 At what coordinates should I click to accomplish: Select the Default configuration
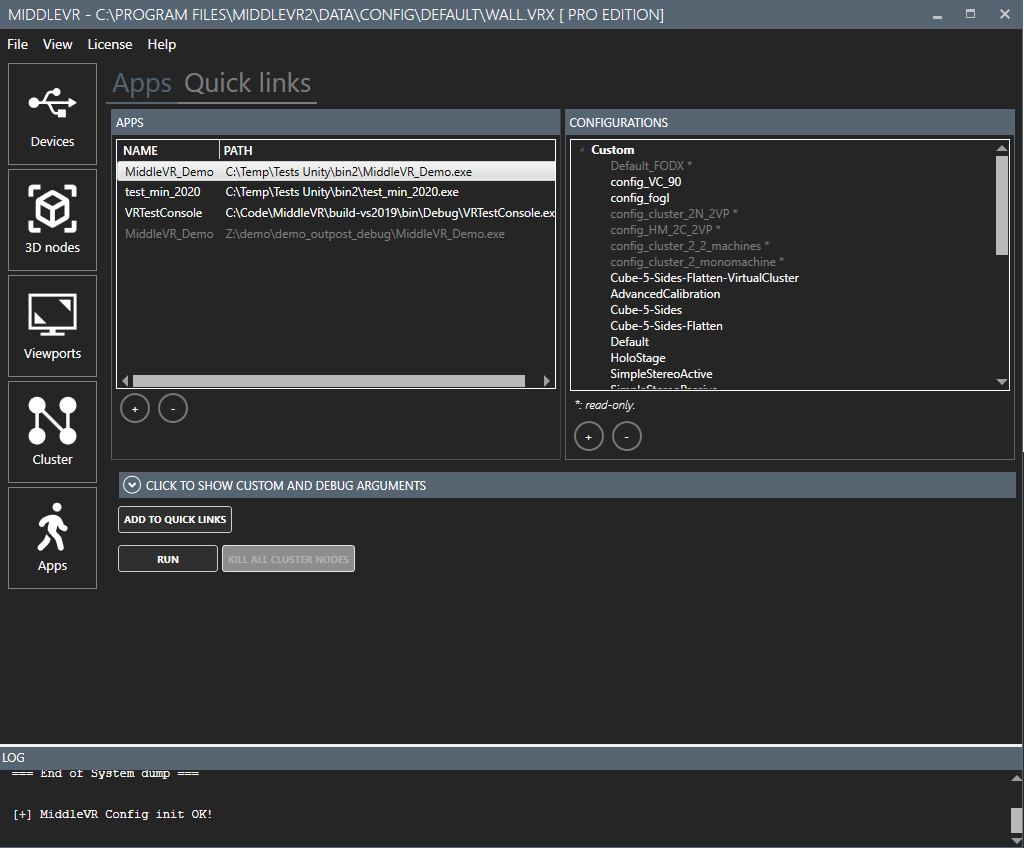tap(630, 342)
